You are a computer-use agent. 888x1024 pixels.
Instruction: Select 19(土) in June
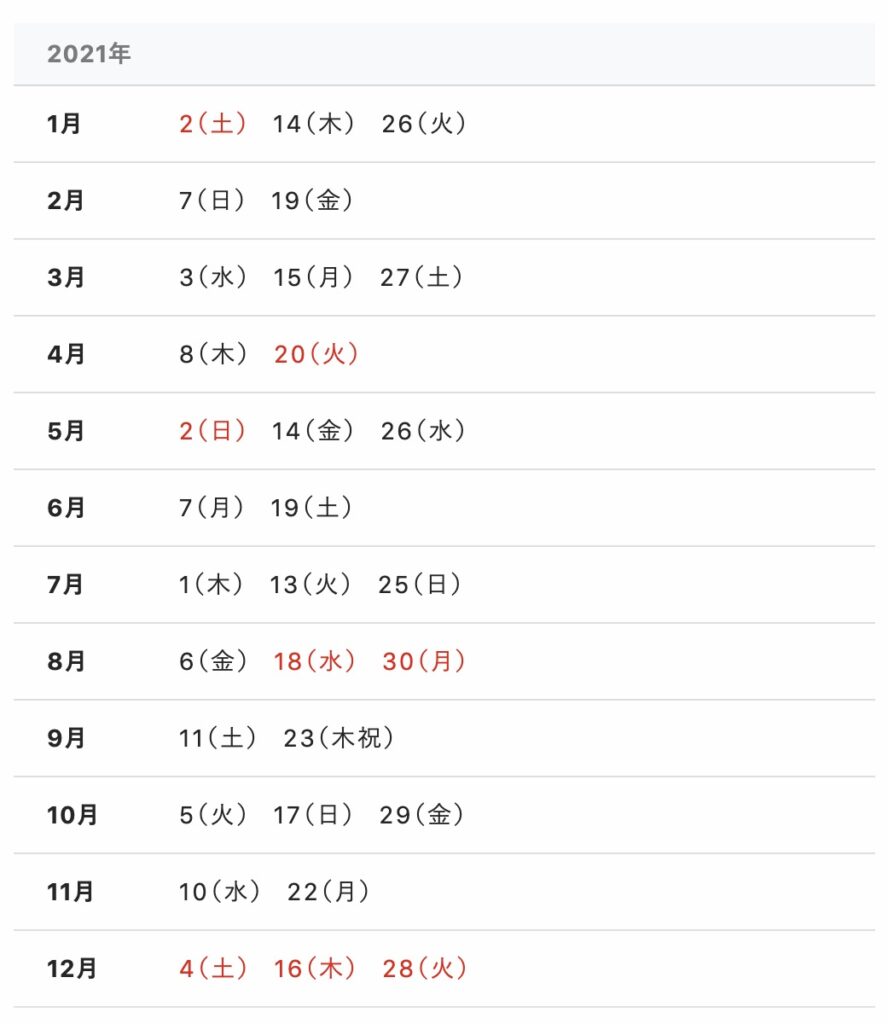[311, 507]
